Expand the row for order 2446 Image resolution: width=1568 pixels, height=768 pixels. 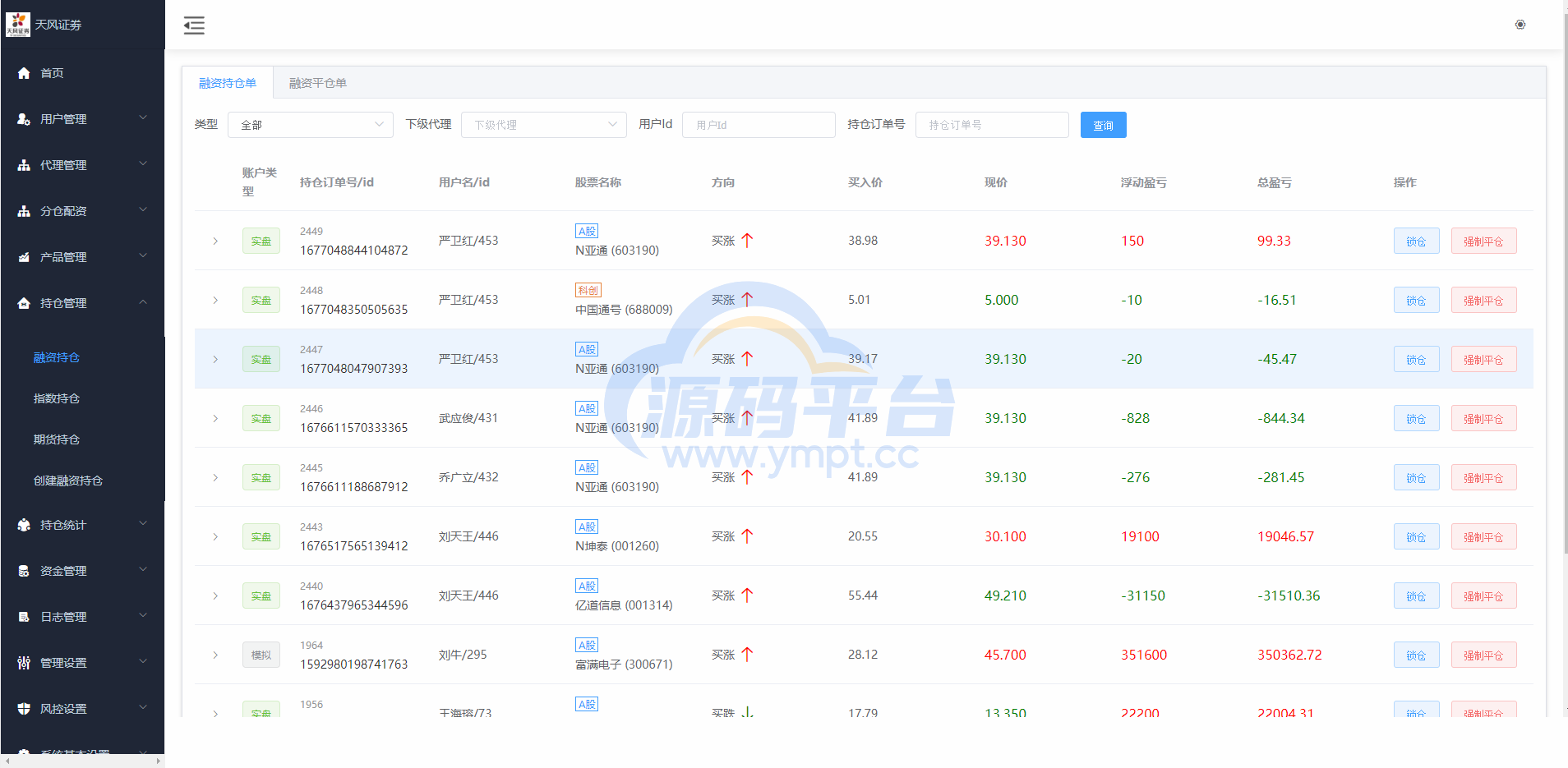[215, 418]
